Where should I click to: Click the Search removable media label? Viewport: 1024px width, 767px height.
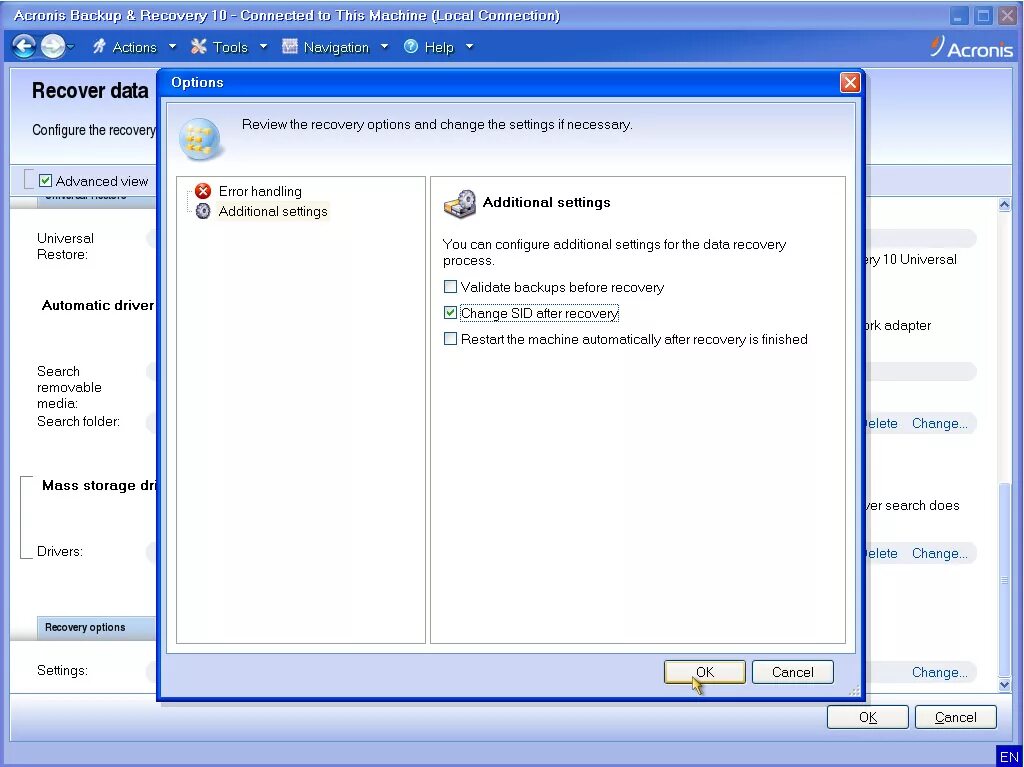tap(69, 387)
